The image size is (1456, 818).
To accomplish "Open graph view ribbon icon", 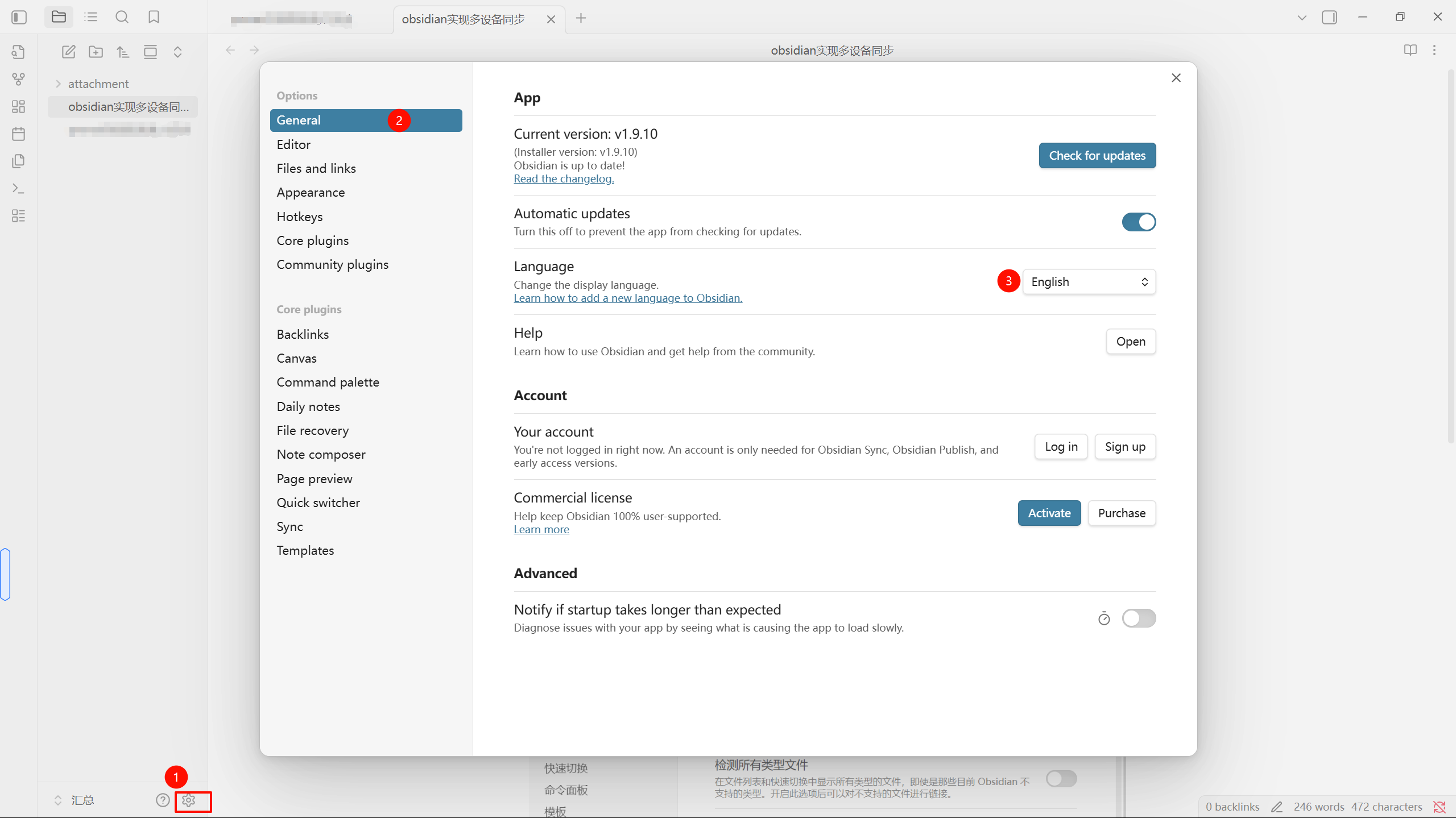I will point(18,80).
